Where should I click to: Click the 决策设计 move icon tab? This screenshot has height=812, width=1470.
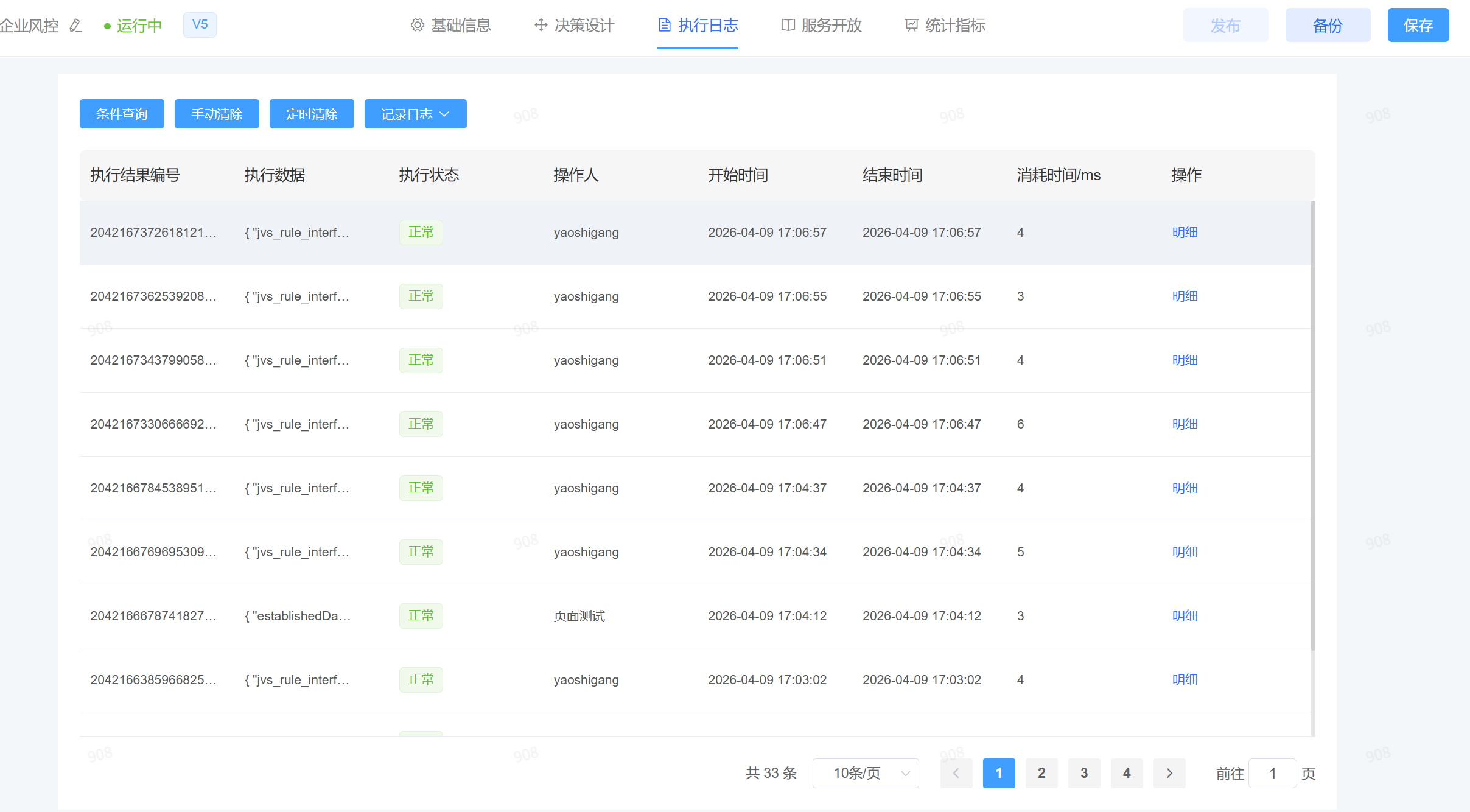(541, 26)
